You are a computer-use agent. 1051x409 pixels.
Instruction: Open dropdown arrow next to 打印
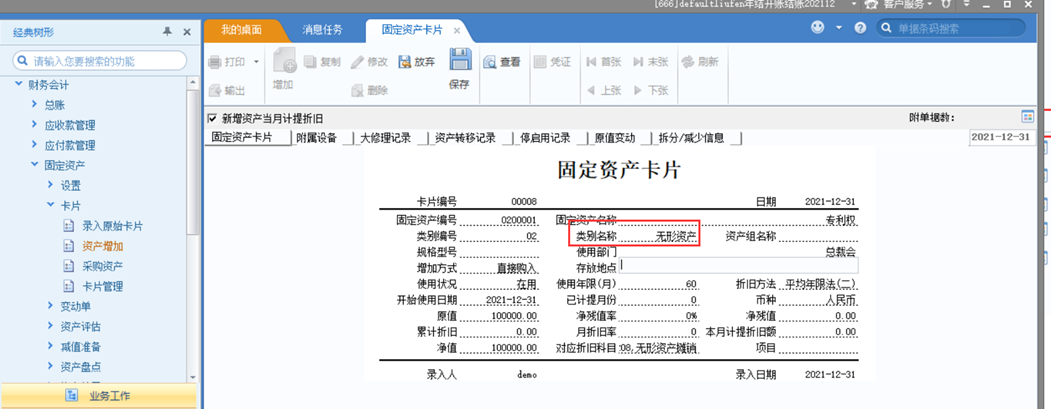pyautogui.click(x=256, y=62)
